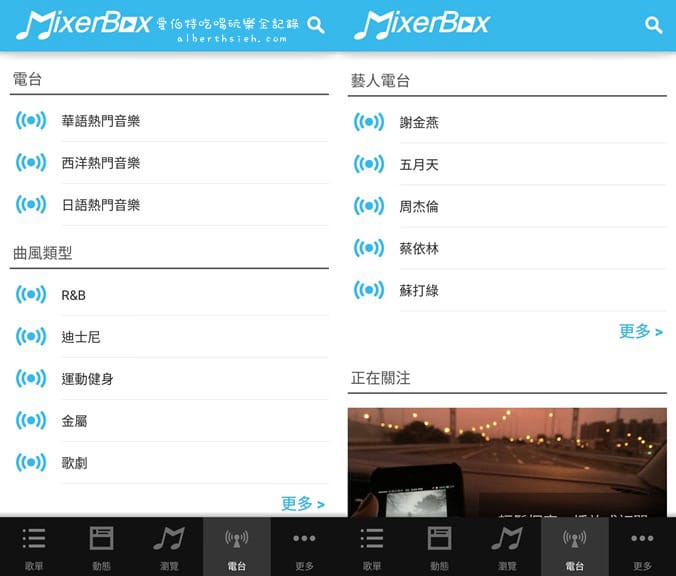The width and height of the screenshot is (676, 576).
Task: Open the 謝金燕 artist station
Action: [507, 122]
